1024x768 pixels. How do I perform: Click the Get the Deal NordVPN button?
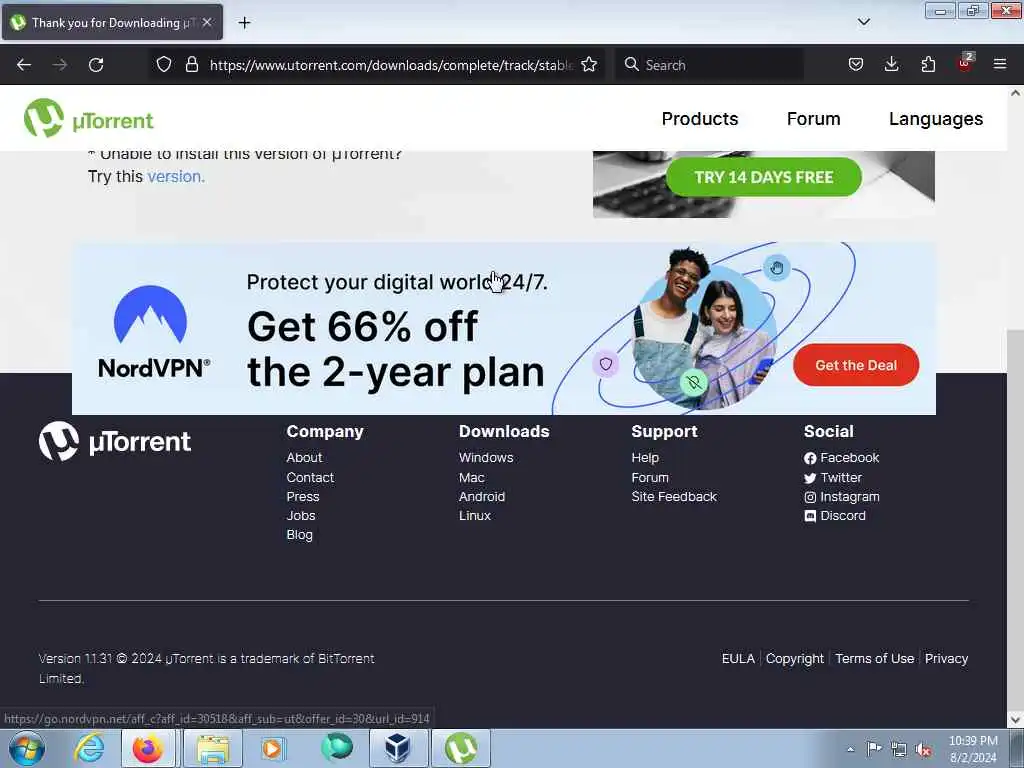click(x=856, y=365)
